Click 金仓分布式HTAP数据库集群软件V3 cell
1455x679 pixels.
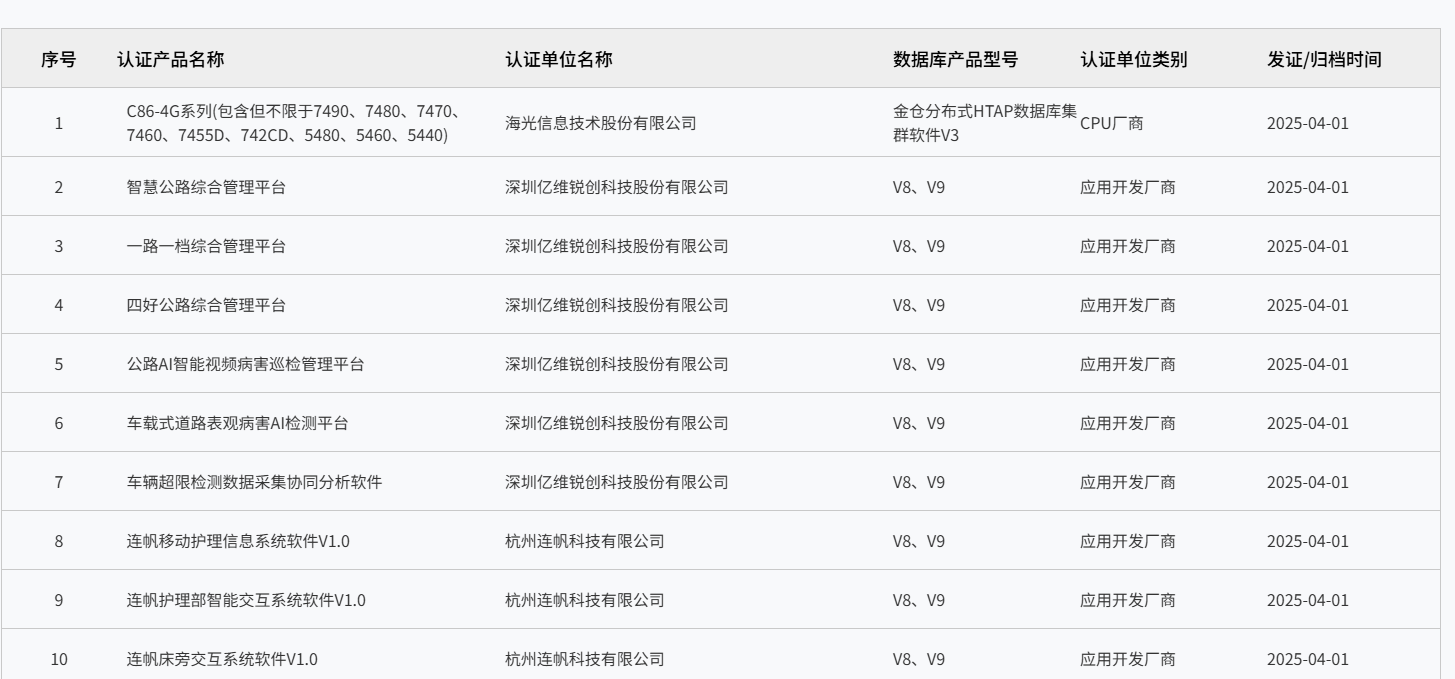point(985,123)
